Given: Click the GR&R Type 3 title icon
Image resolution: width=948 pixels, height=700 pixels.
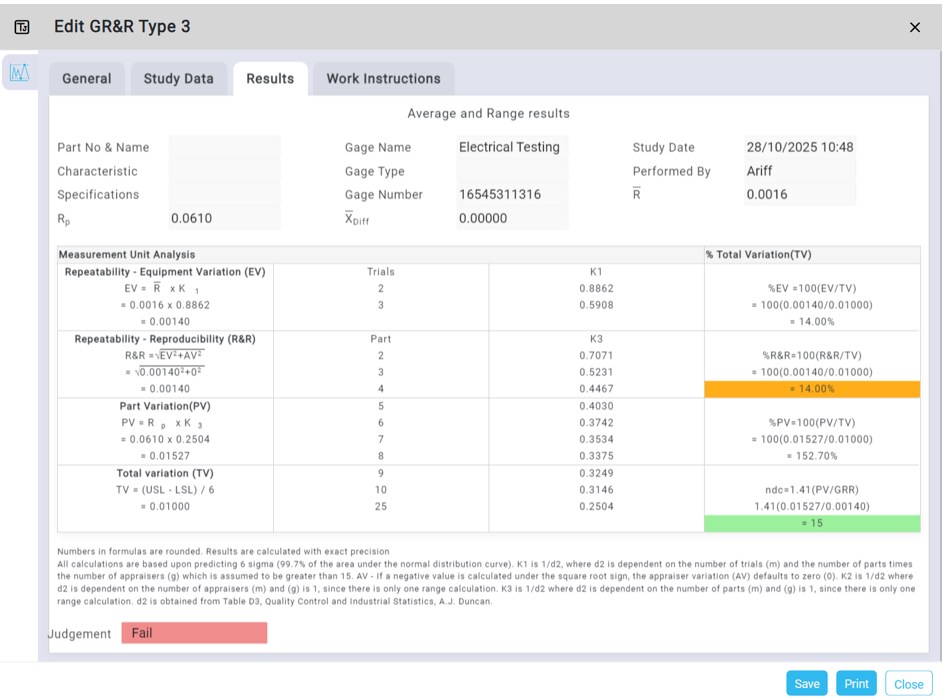Looking at the screenshot, I should (22, 27).
